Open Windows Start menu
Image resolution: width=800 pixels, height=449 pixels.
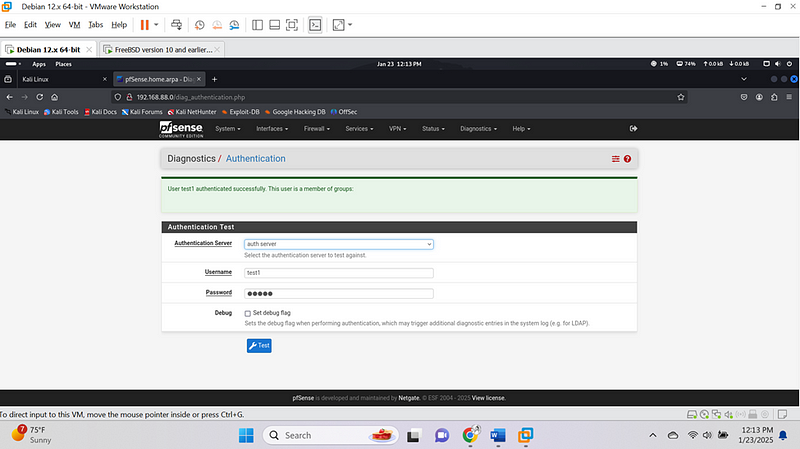(x=246, y=435)
